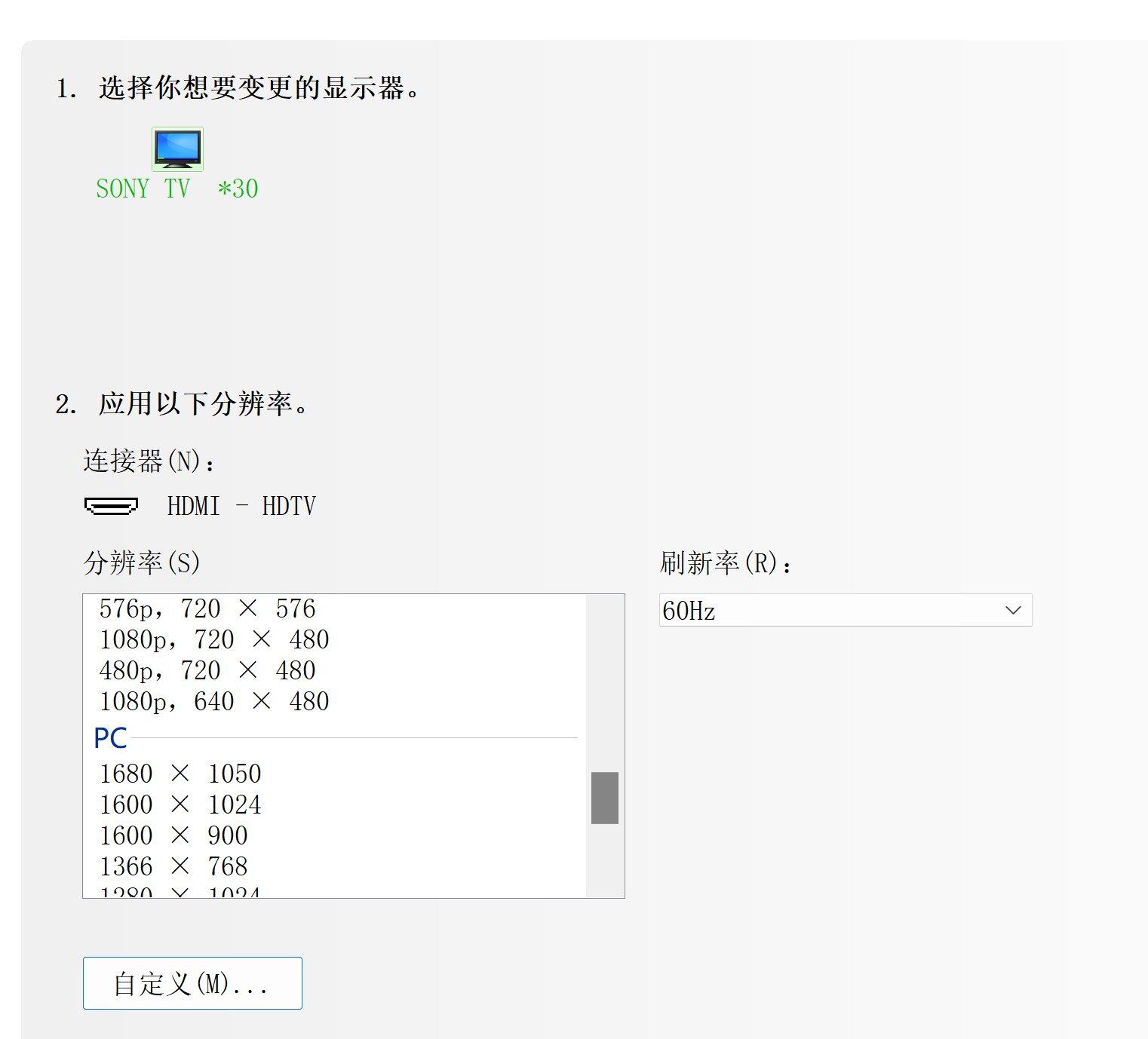
Task: Select PC resolution 1680 × 1050
Action: coord(180,774)
